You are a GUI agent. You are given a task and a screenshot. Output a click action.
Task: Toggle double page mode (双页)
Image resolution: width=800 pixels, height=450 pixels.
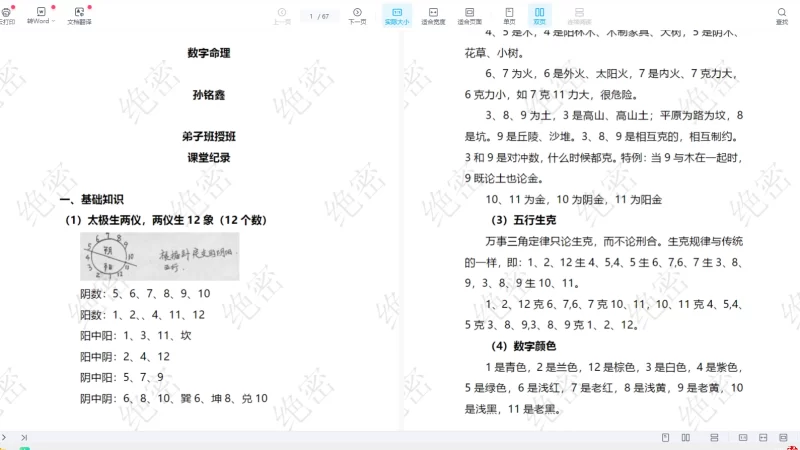[539, 15]
